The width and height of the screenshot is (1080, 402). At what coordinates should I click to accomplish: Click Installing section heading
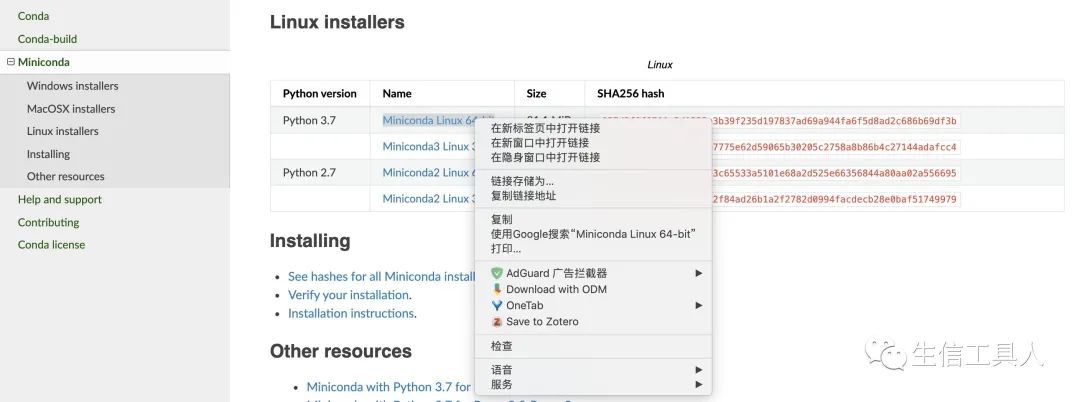310,241
